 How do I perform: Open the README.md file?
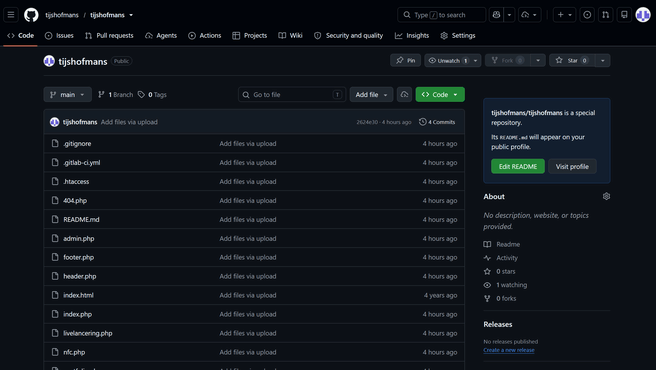(x=81, y=219)
